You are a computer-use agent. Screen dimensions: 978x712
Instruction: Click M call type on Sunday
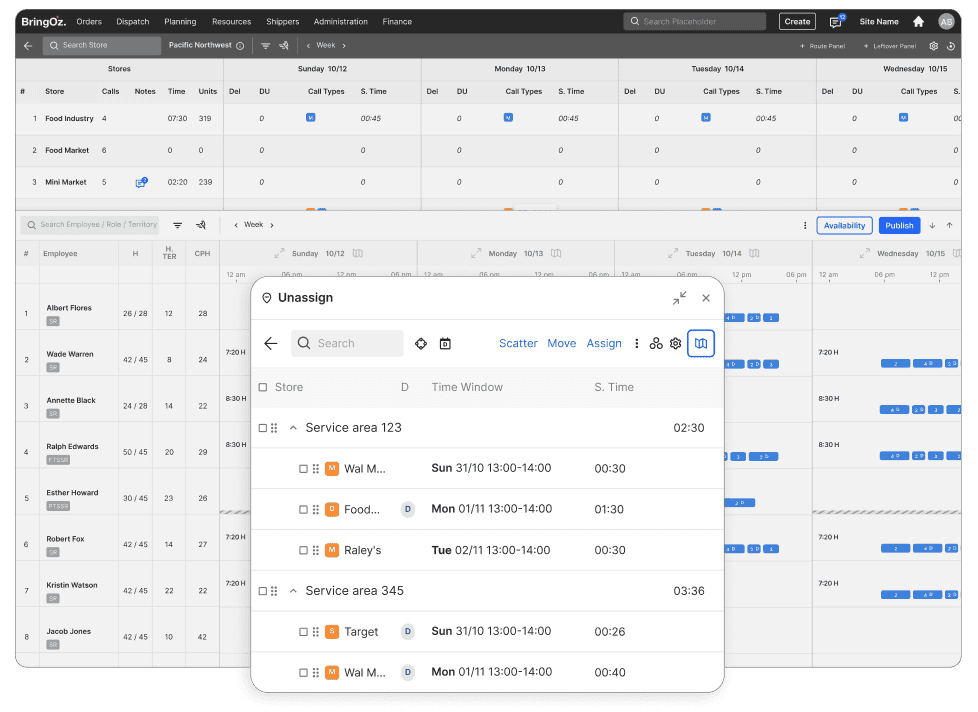tap(311, 117)
